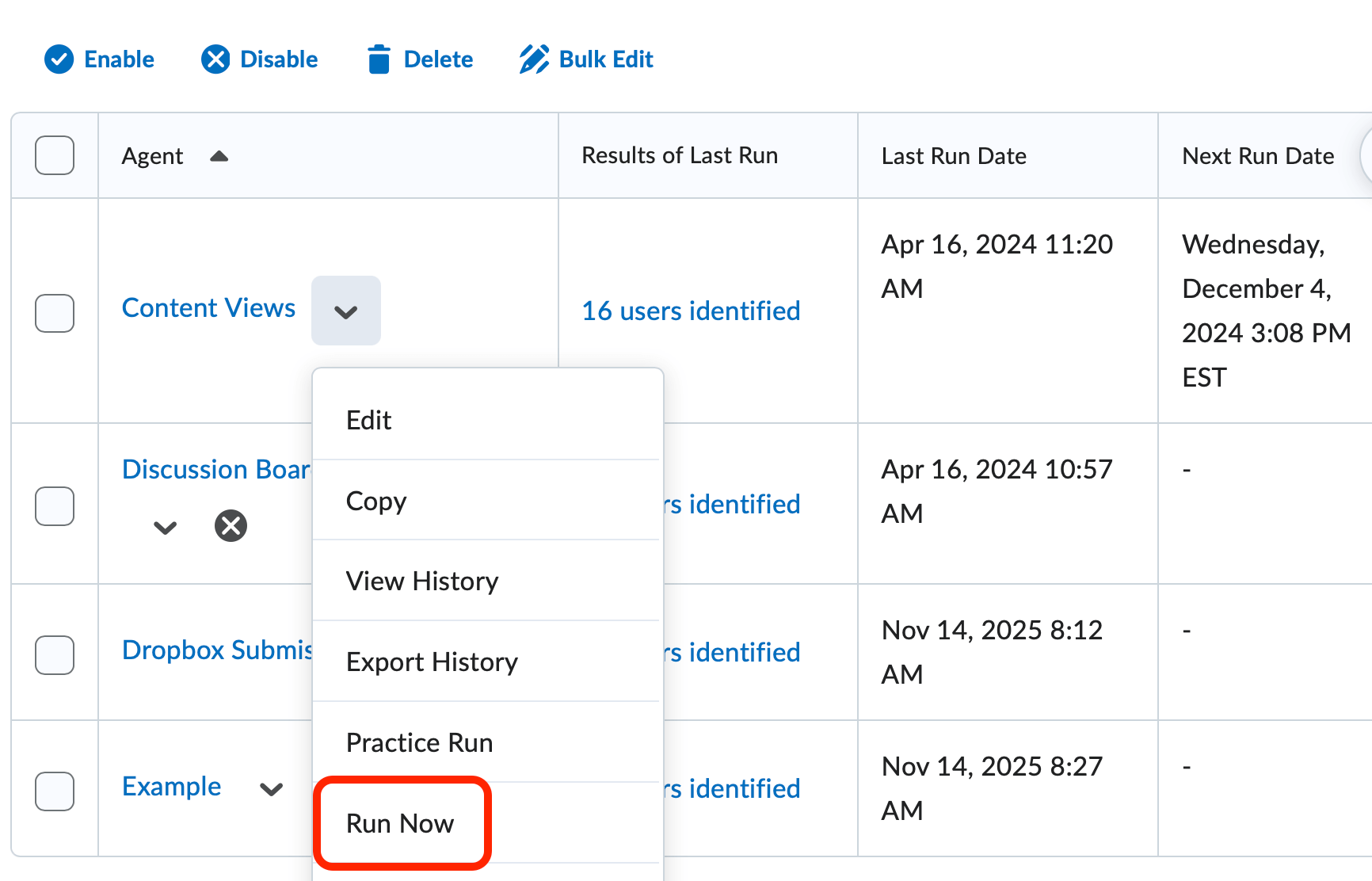Open the Example agent dropdown chevron
The width and height of the screenshot is (1372, 881).
pyautogui.click(x=271, y=790)
